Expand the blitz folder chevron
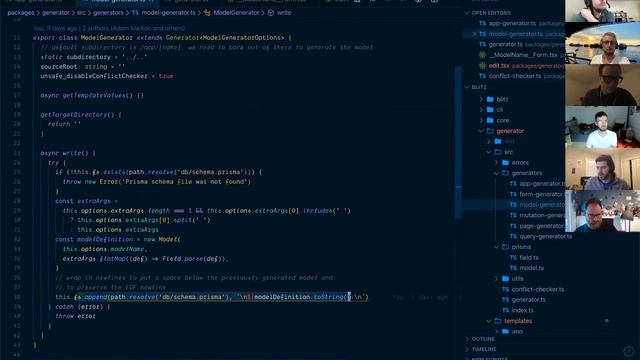This screenshot has height=360, width=640. pos(481,99)
